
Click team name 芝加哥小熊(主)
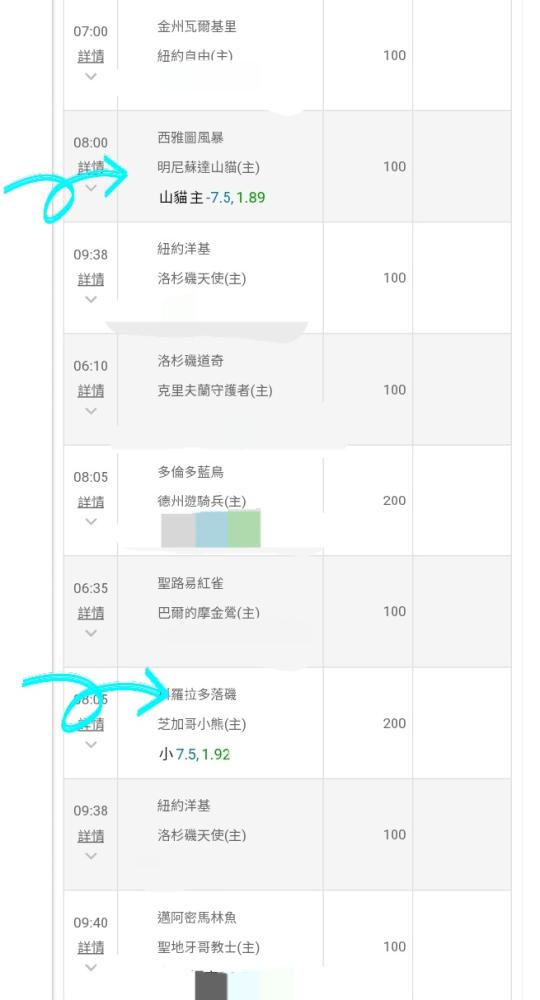tap(201, 724)
